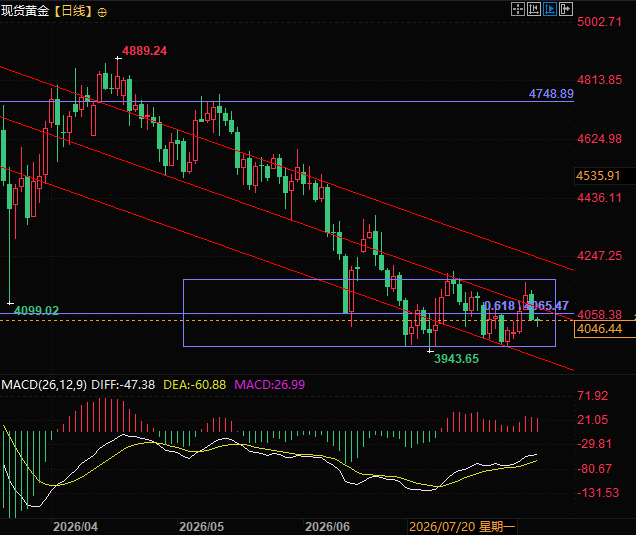636x535 pixels.
Task: Select the 4748.89 horizontal line label
Action: 551,94
